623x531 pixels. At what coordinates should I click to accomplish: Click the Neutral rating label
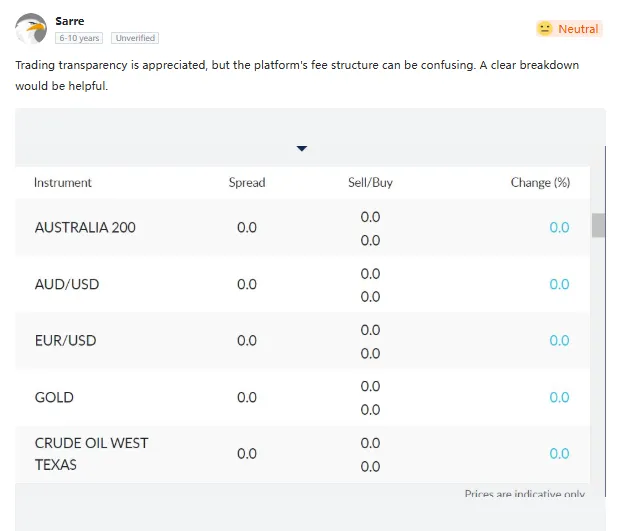point(578,29)
